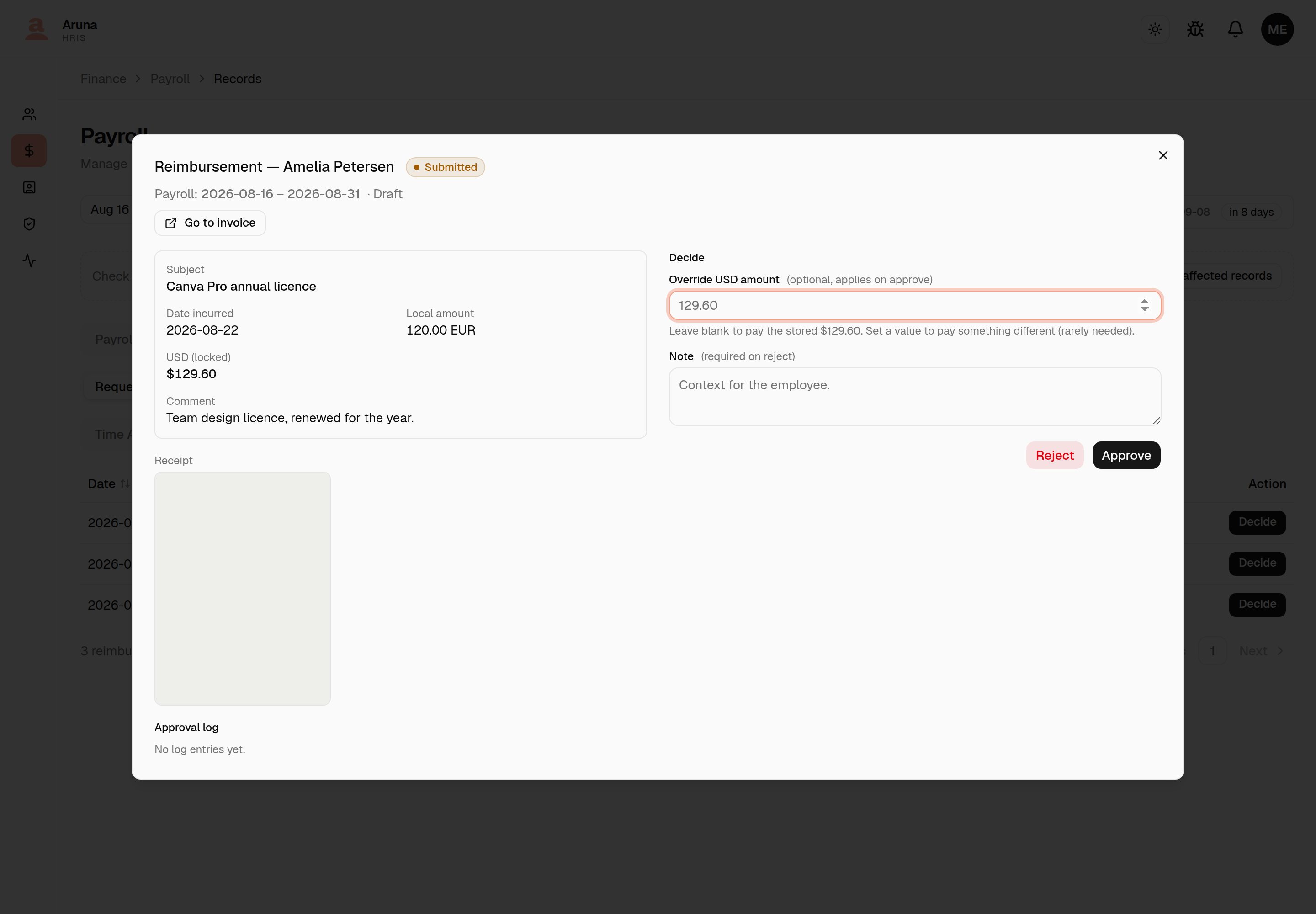The height and width of the screenshot is (914, 1316).
Task: Click the 'in 8 days' badge
Action: [1251, 212]
